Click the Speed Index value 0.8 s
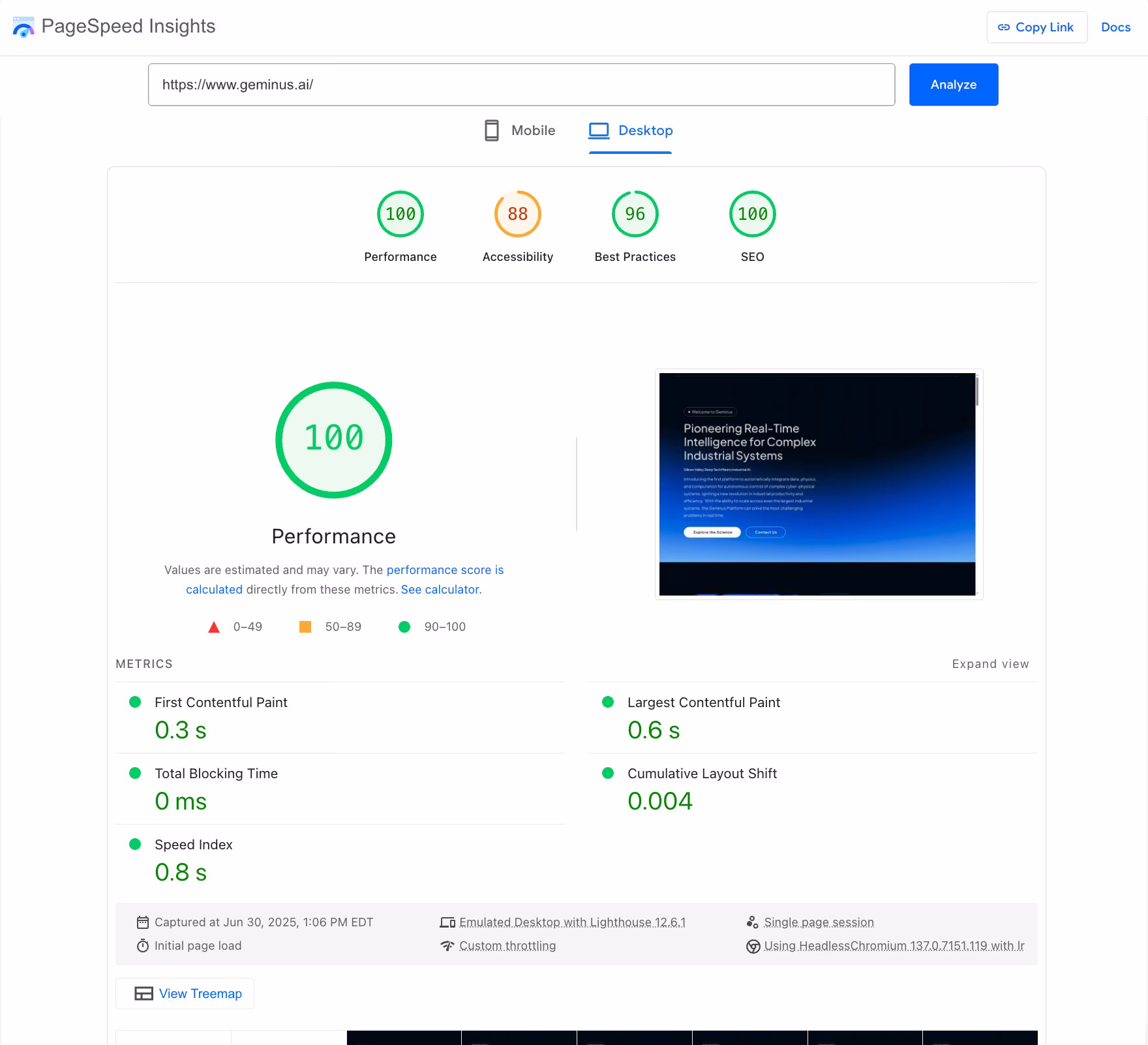Viewport: 1148px width, 1045px height. point(181,873)
